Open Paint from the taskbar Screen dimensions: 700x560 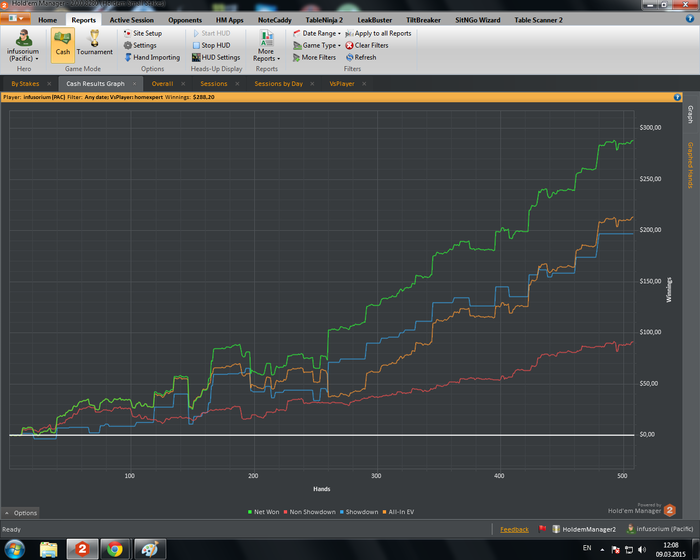[150, 549]
